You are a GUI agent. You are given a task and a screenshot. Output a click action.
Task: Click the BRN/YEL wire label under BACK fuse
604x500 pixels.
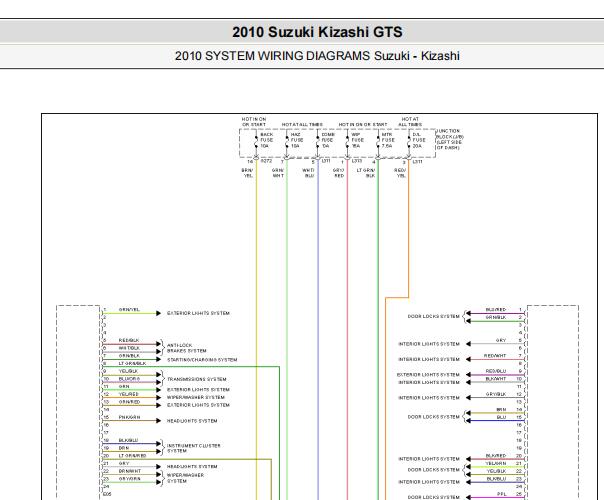point(247,173)
